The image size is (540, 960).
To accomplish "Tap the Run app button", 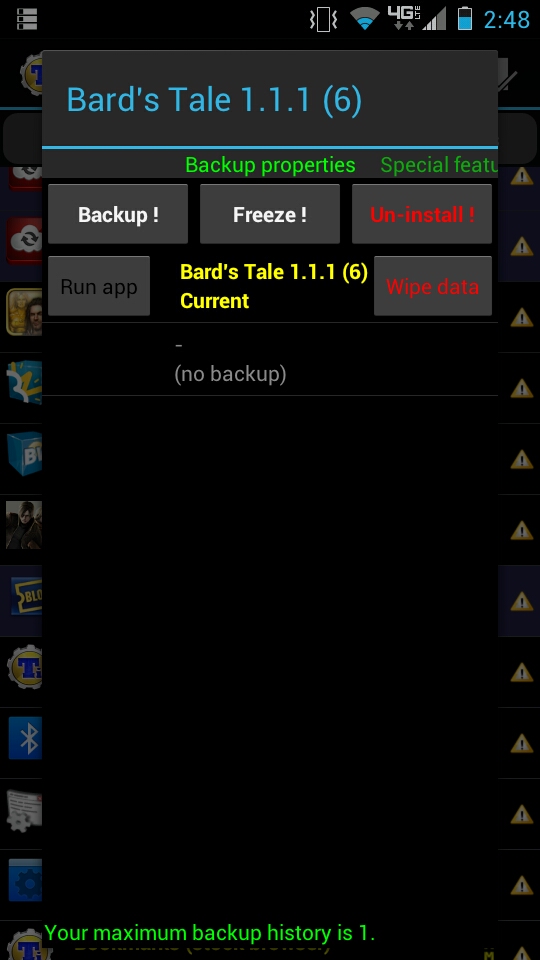I will (99, 286).
